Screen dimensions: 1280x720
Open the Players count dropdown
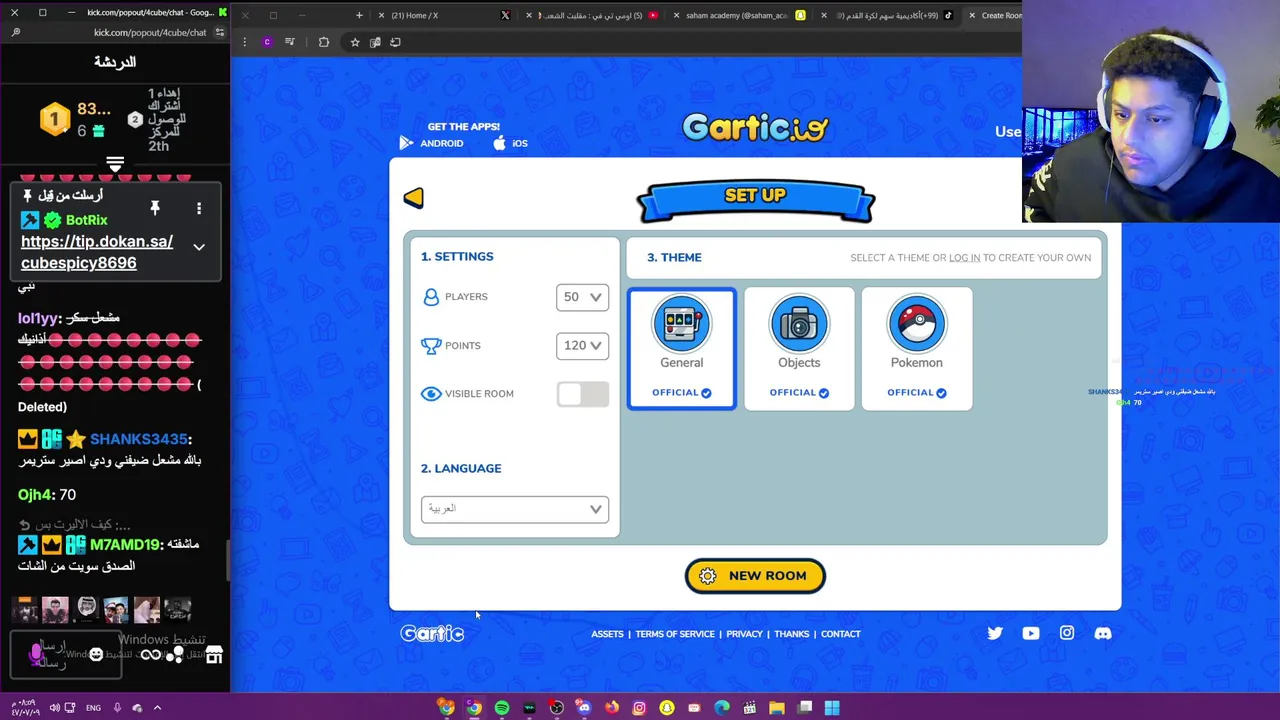tap(582, 297)
